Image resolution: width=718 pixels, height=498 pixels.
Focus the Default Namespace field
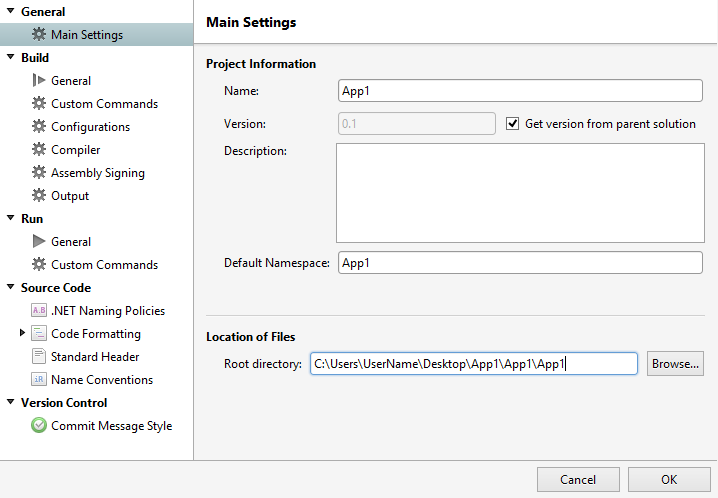pyautogui.click(x=520, y=263)
